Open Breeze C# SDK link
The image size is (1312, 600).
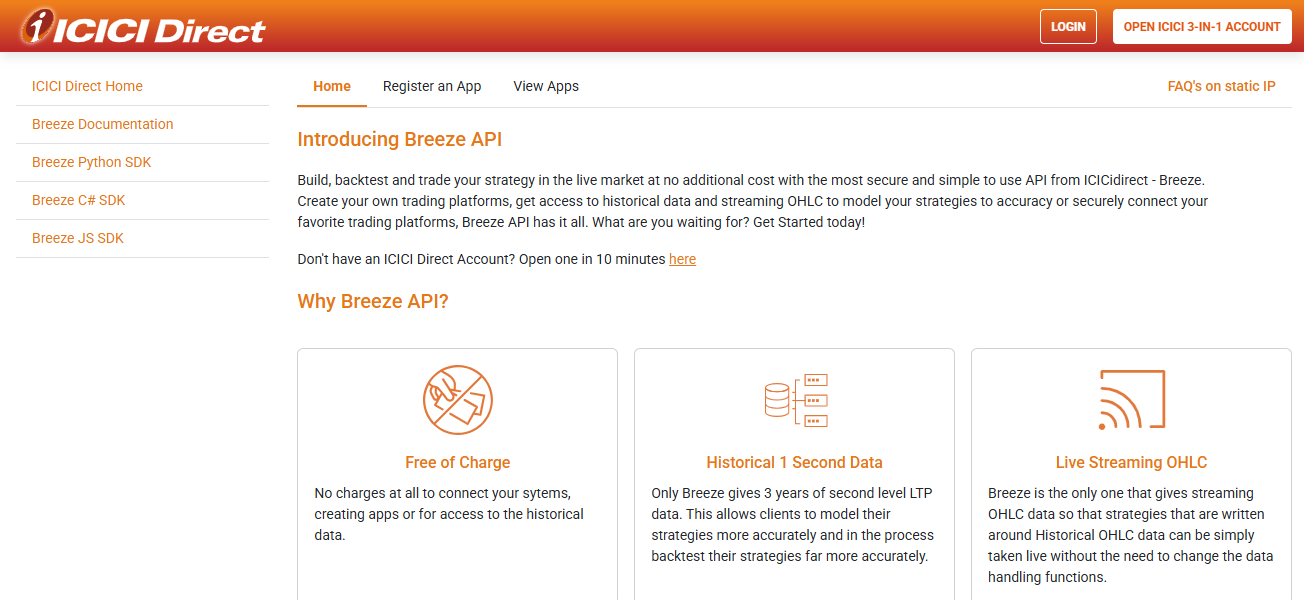tap(78, 200)
